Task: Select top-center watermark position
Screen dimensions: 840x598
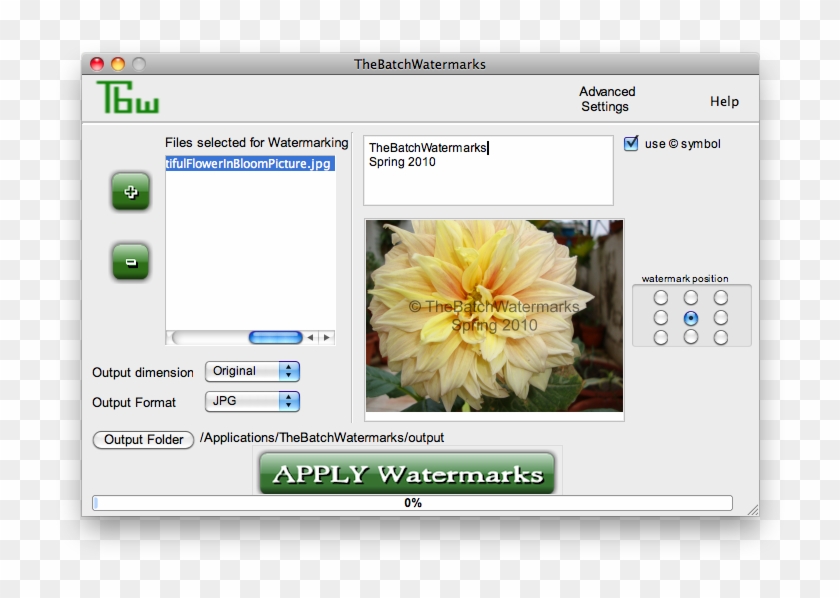Action: coord(691,297)
